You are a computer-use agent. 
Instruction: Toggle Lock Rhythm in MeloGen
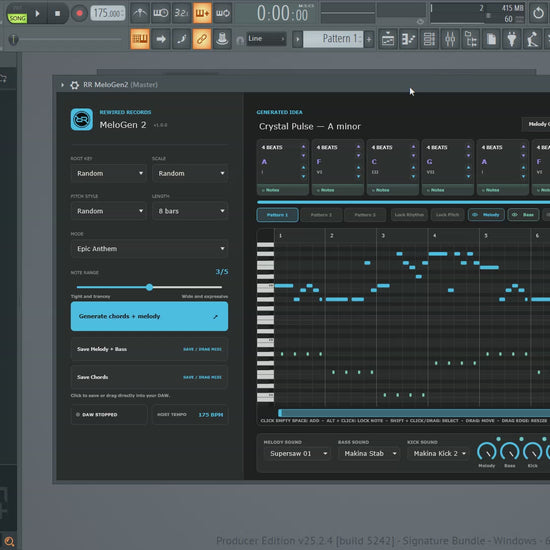[409, 215]
